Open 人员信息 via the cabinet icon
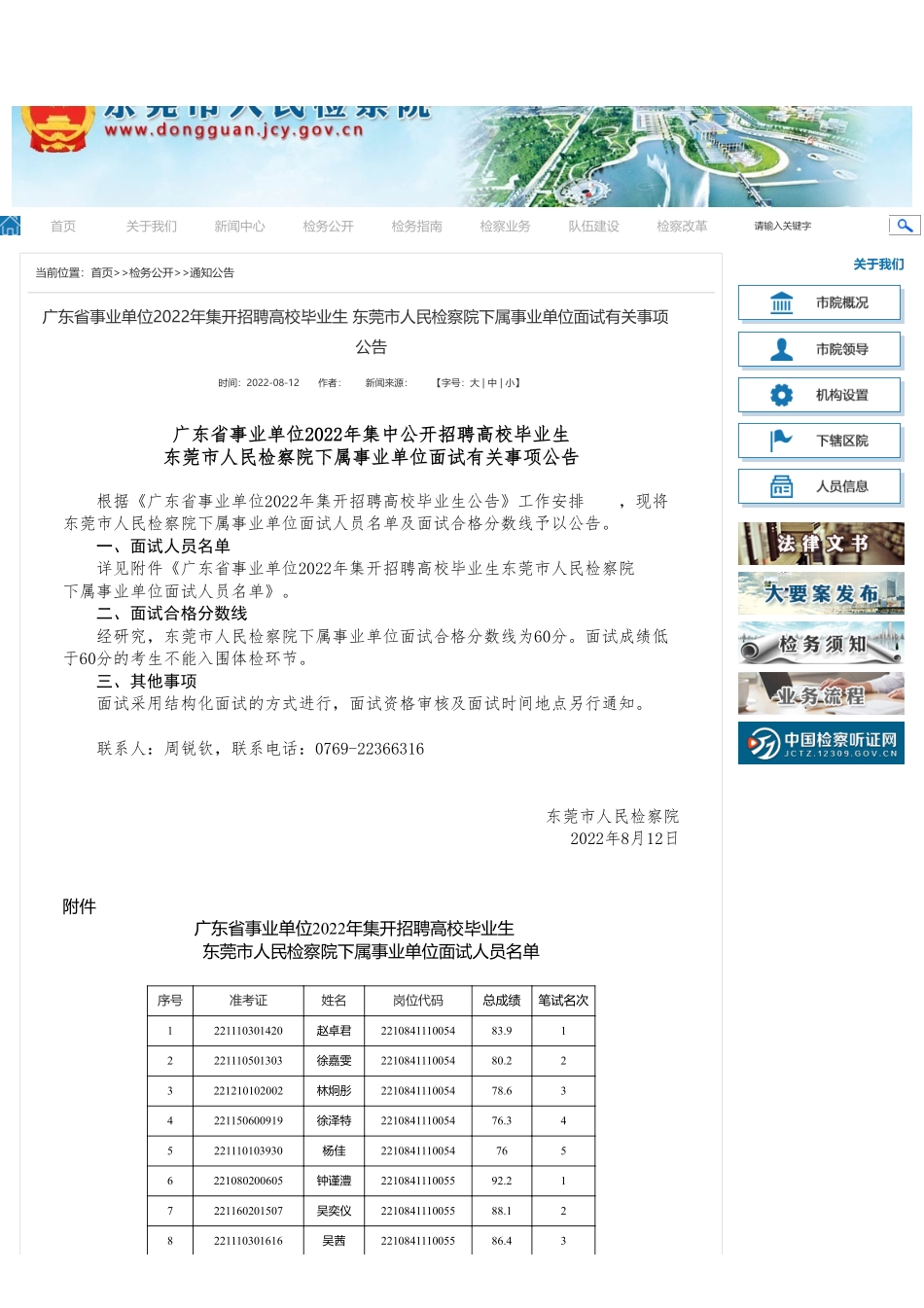 782,486
